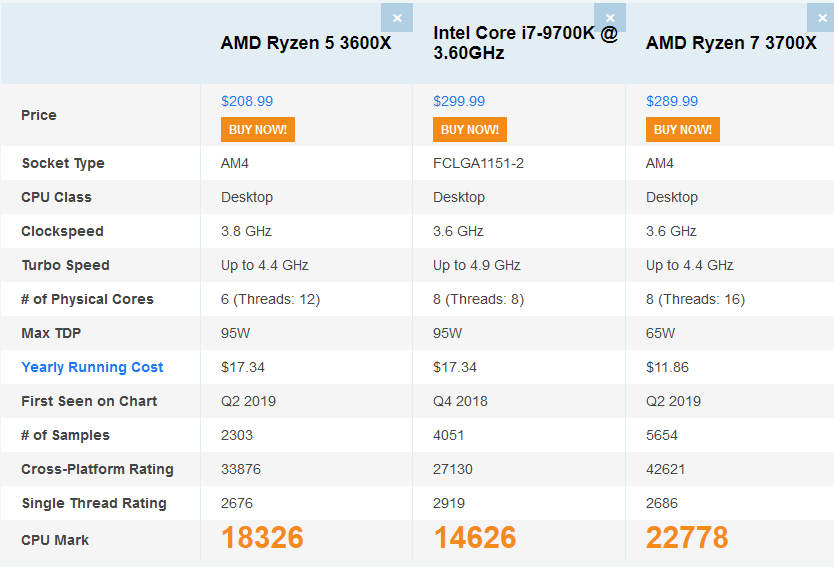This screenshot has width=834, height=567.
Task: Click the CPU Mark score 18326
Action: [262, 537]
